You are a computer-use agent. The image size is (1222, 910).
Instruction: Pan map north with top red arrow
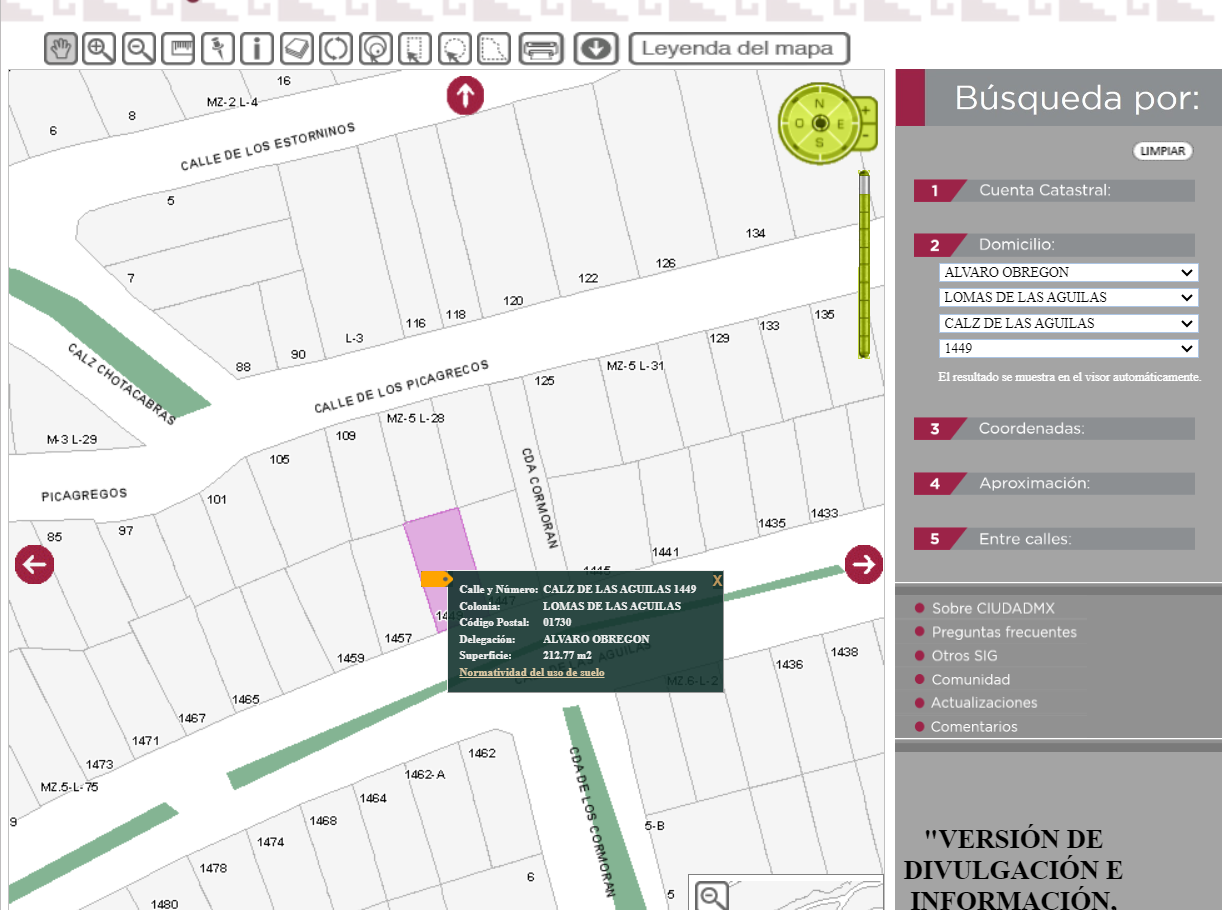point(465,96)
